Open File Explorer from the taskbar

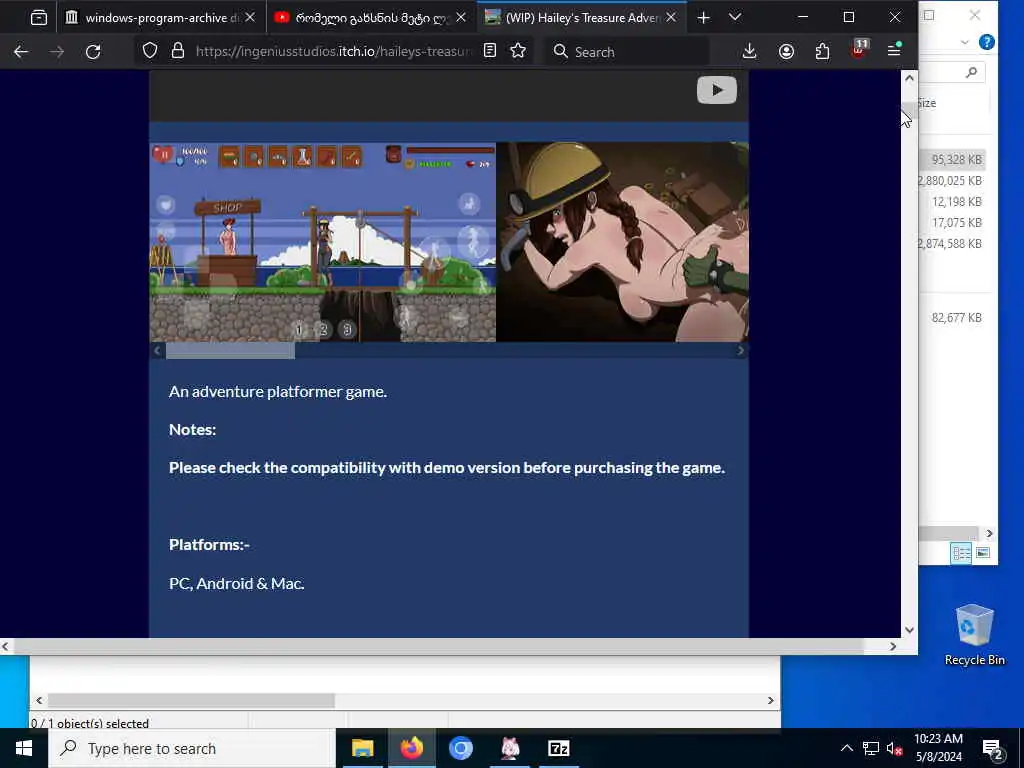362,748
